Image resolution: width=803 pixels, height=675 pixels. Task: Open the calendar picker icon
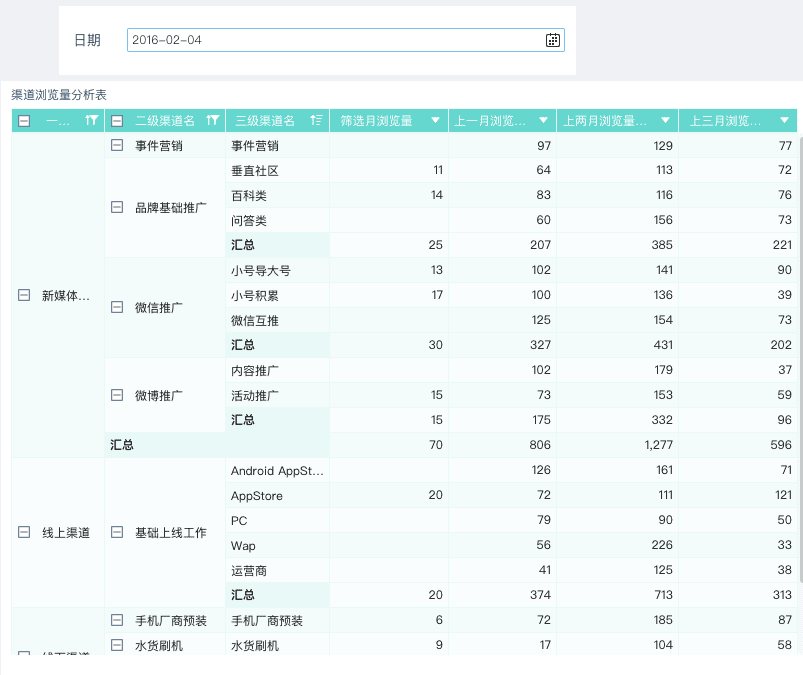pos(553,40)
